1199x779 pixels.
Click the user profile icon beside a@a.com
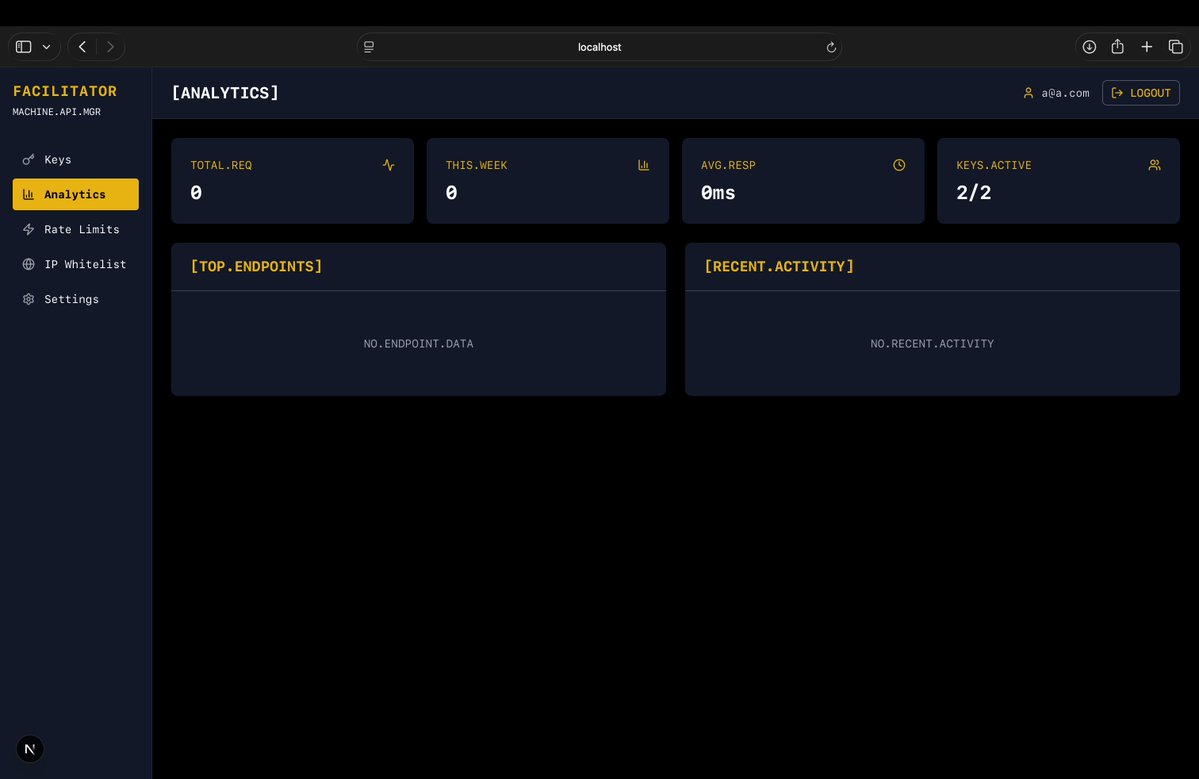(x=1028, y=93)
